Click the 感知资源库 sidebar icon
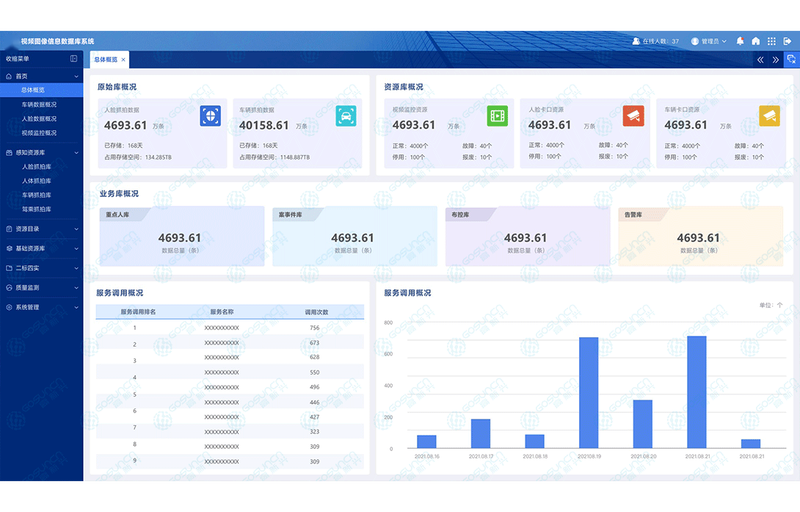This screenshot has height=512, width=800. [9, 152]
